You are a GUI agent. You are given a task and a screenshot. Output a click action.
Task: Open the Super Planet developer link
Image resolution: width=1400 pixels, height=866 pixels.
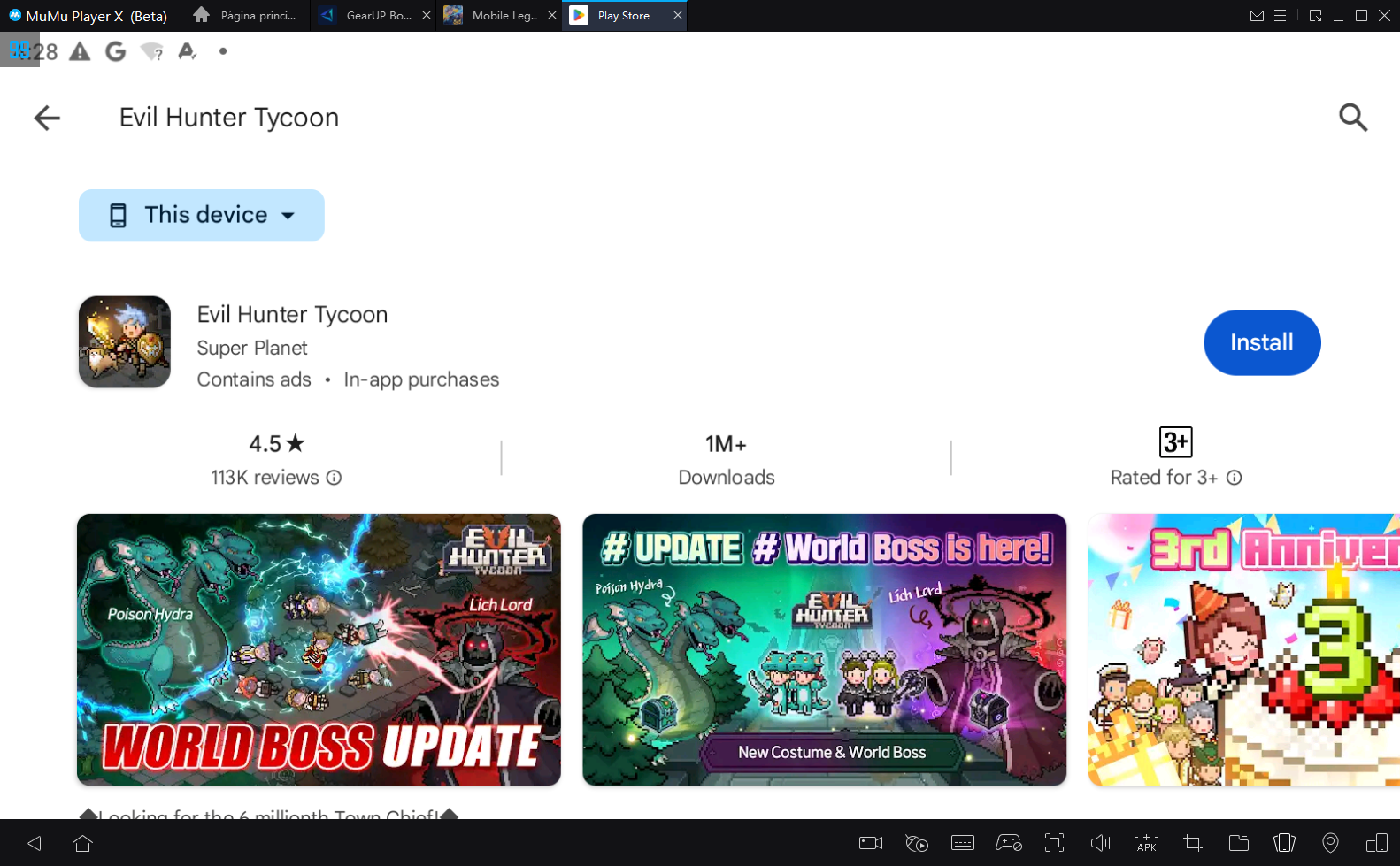point(252,348)
